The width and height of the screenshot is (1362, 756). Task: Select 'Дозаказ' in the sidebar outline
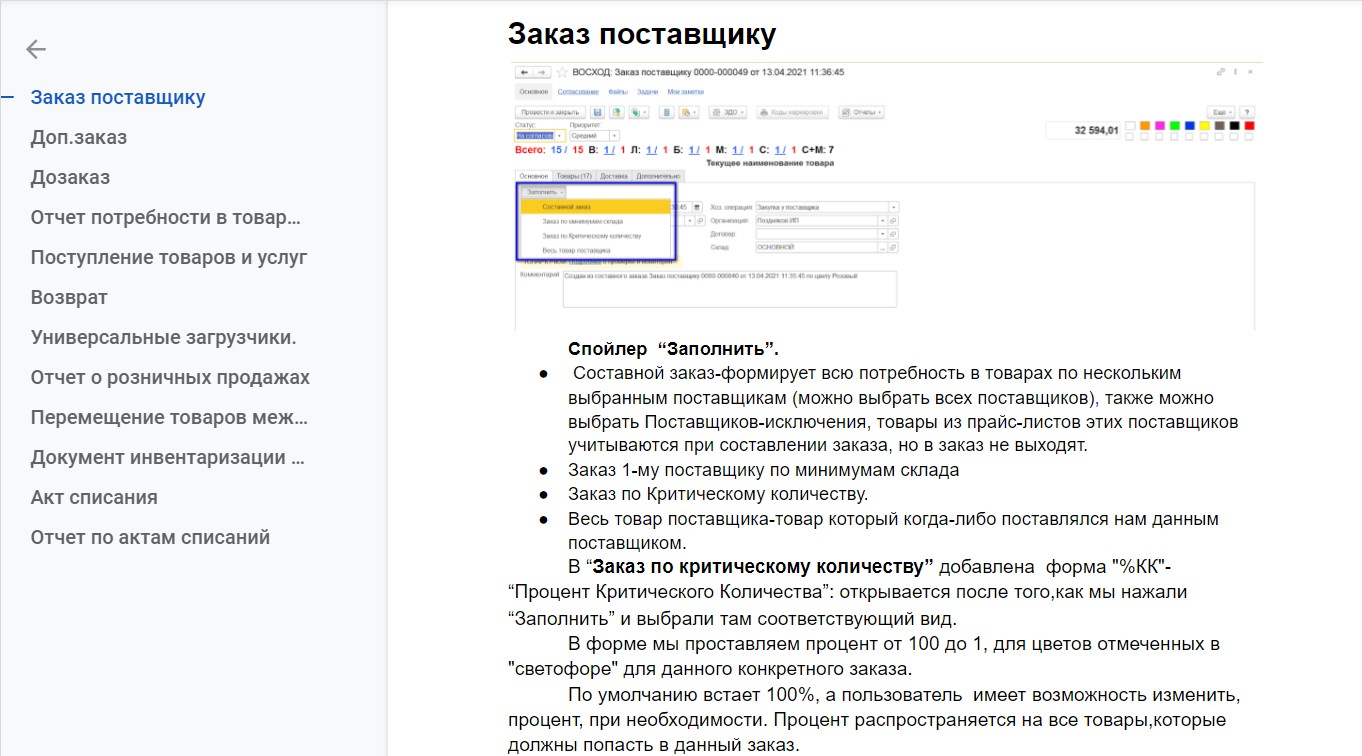[x=70, y=177]
